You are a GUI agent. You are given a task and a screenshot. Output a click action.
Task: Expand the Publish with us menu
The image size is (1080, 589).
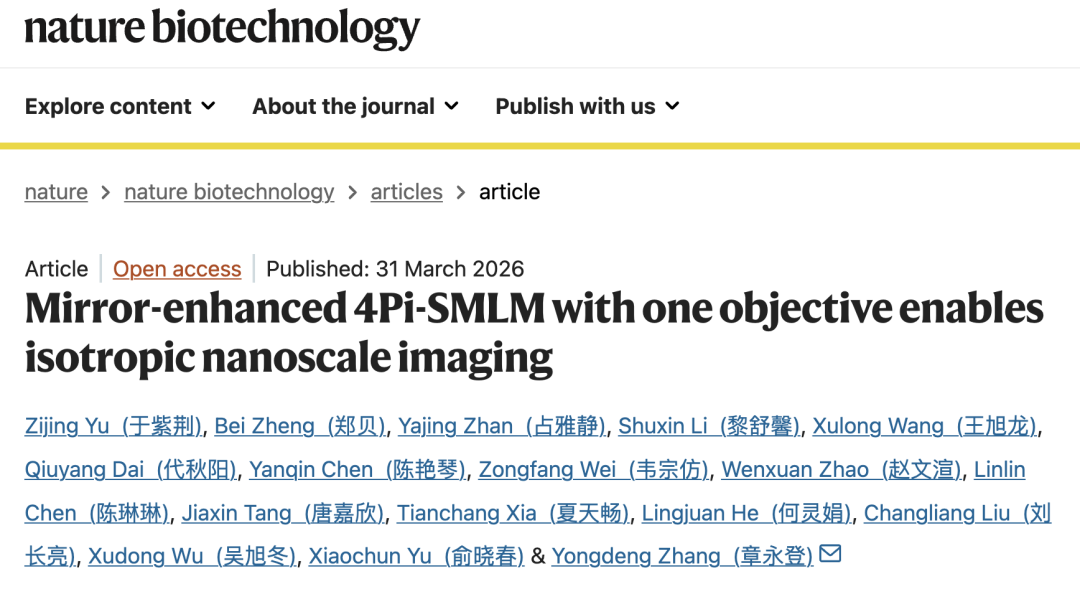[587, 106]
